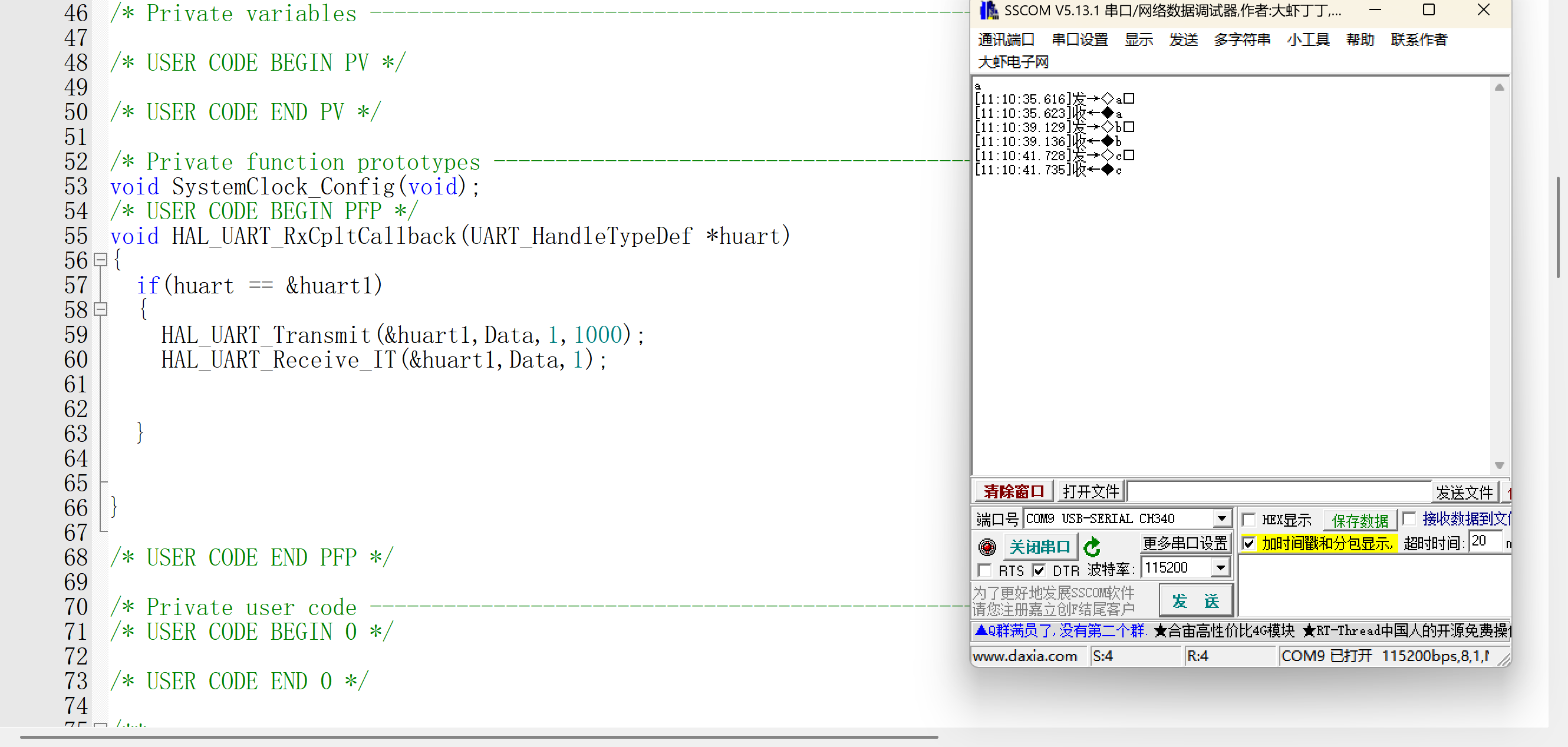Collapse code fold marker at line 56

coord(101,260)
